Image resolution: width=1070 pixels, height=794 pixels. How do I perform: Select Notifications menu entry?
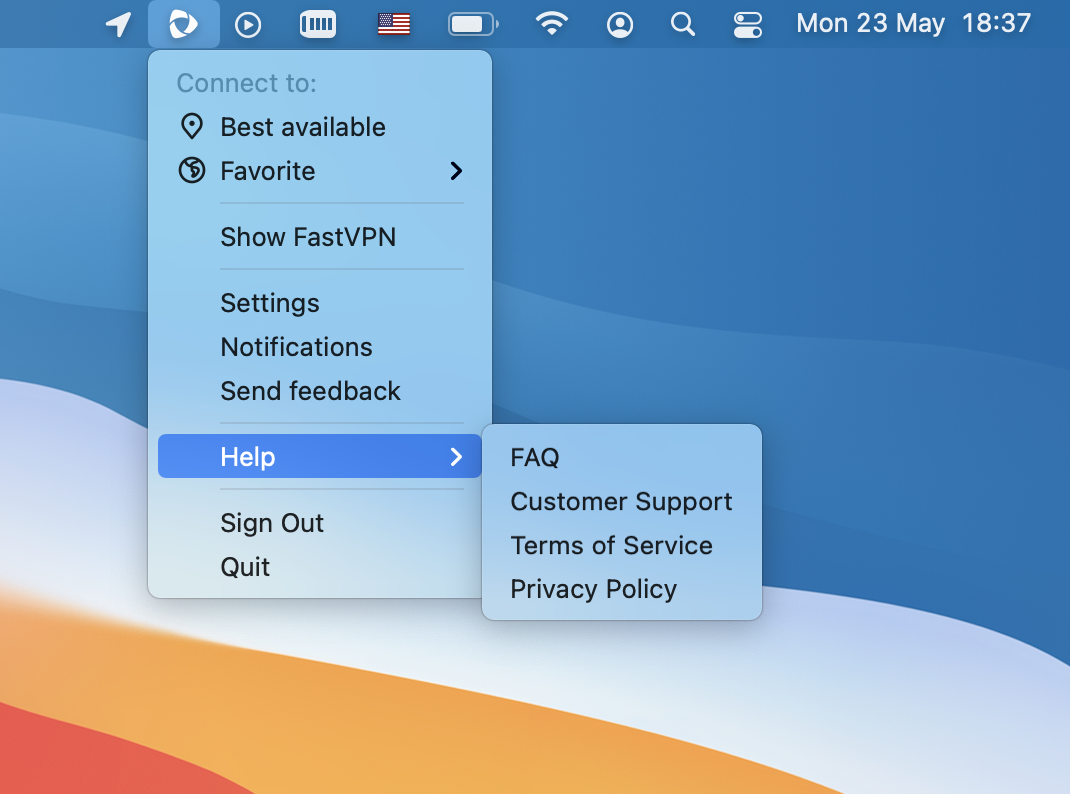pos(319,347)
